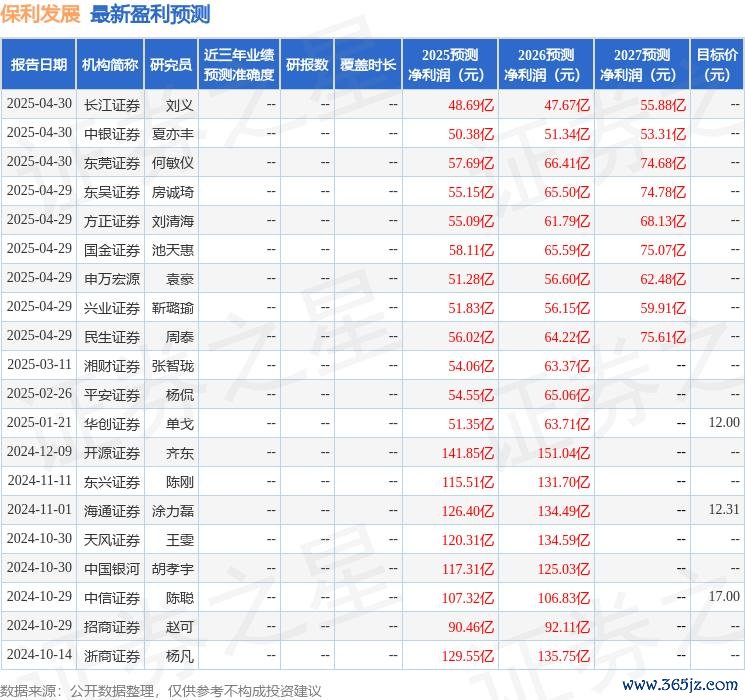Viewport: 745px width, 700px height.
Task: Select the 中国银河 institution cell
Action: pos(112,569)
